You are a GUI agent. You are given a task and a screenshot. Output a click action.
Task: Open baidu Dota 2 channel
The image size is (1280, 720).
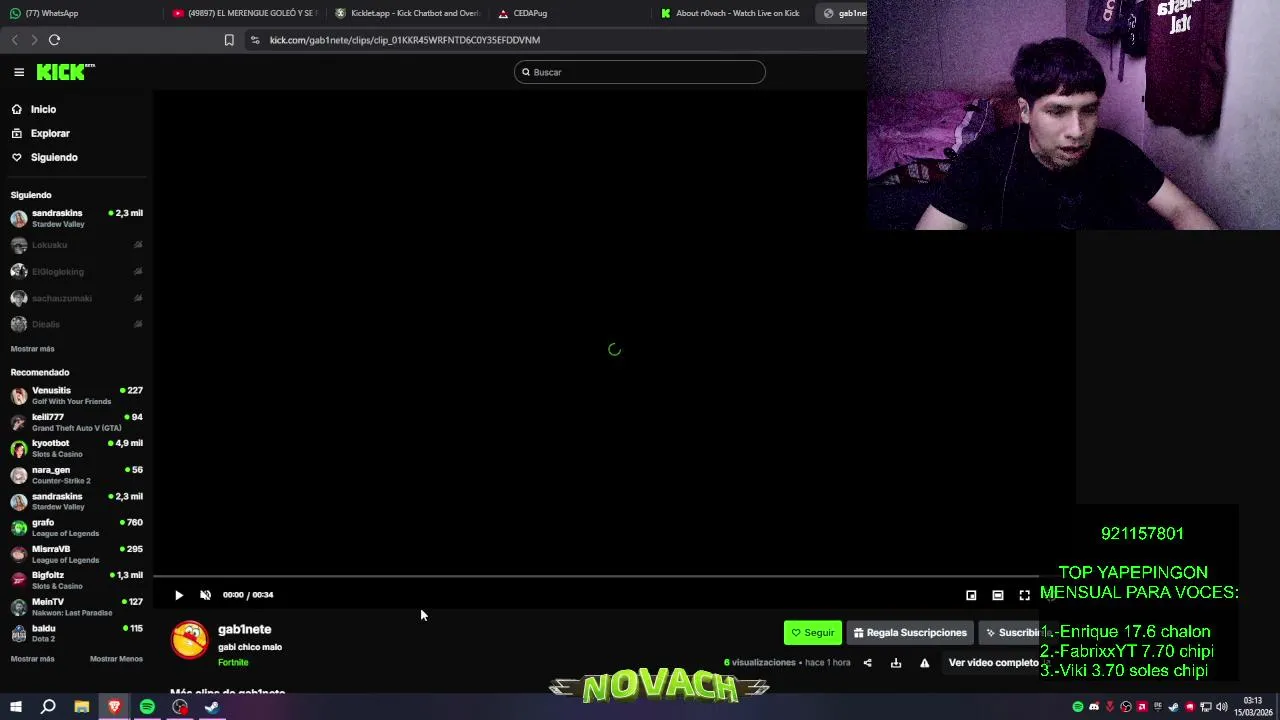pos(76,633)
